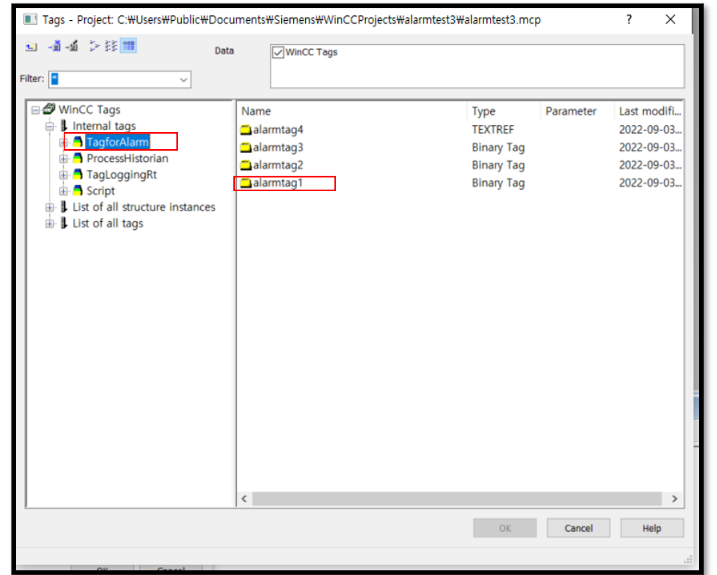Image resolution: width=717 pixels, height=575 pixels.
Task: Click the List of all structure instances icon
Action: pos(64,207)
